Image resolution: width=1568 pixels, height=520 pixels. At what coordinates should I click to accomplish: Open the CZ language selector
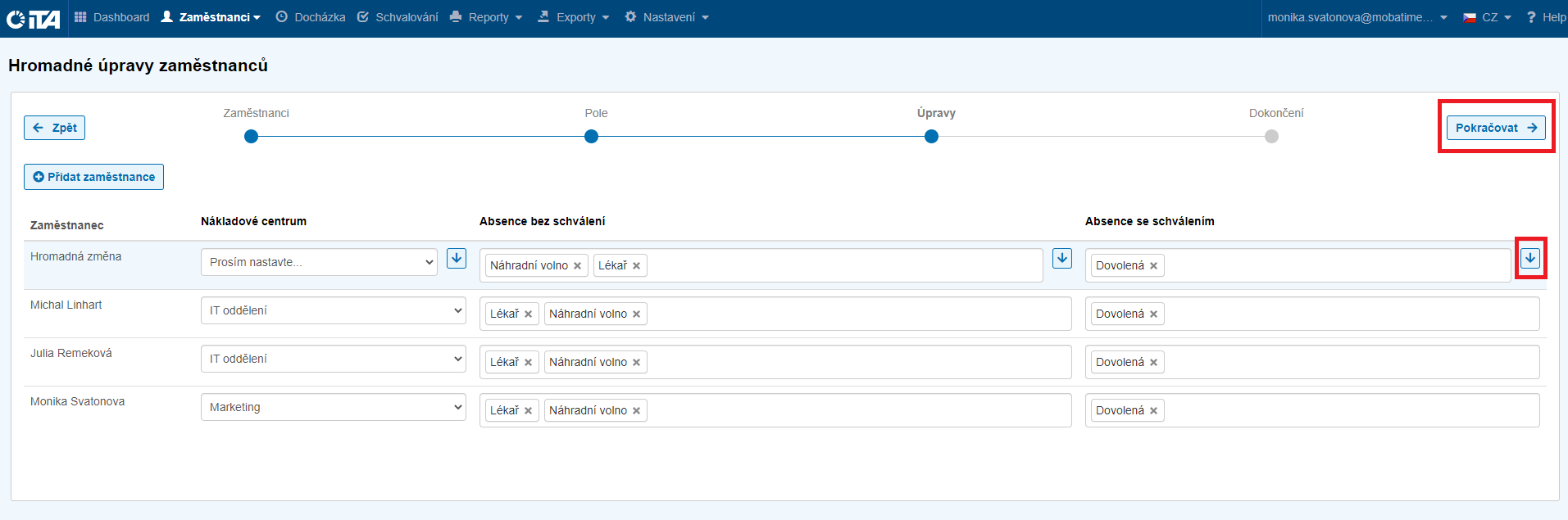pyautogui.click(x=1488, y=17)
